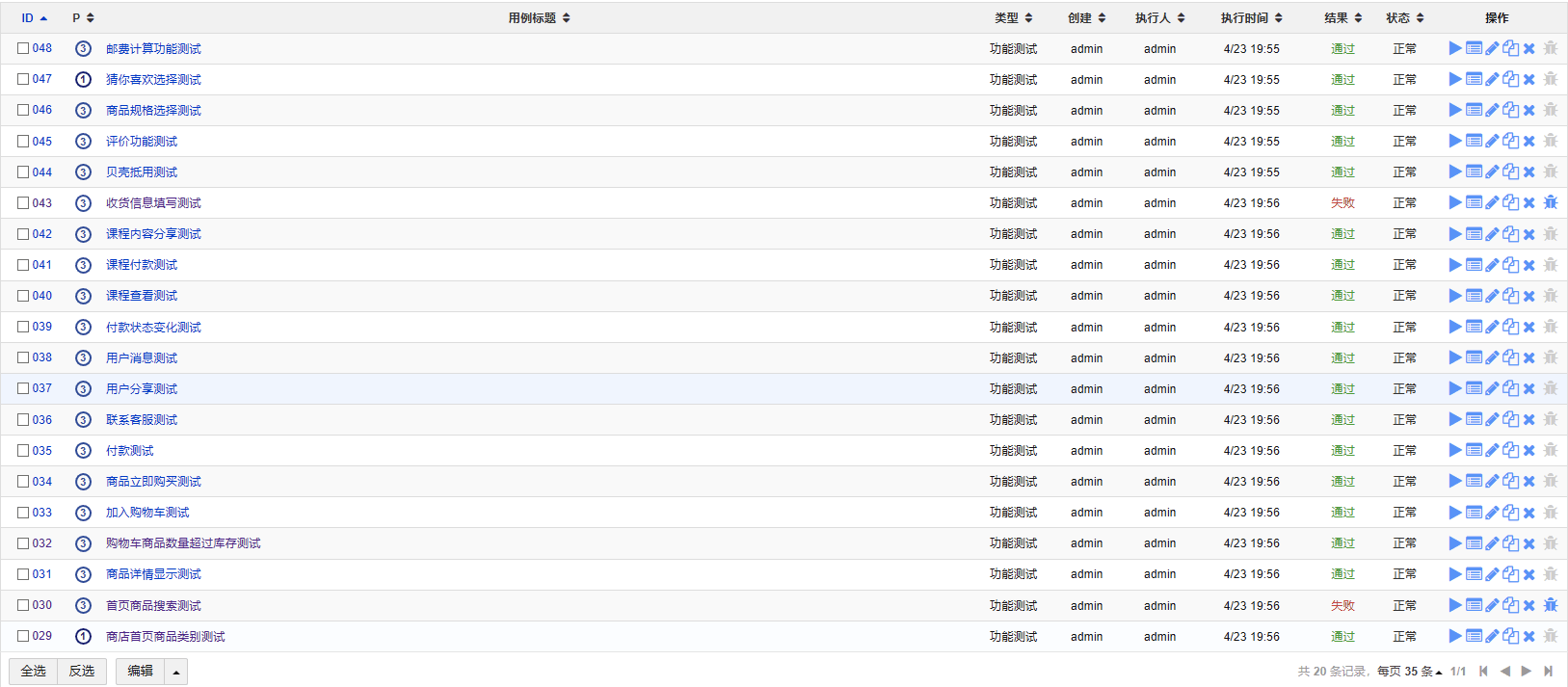Click bug icon for failed case 030
This screenshot has height=687, width=1568.
click(1550, 605)
